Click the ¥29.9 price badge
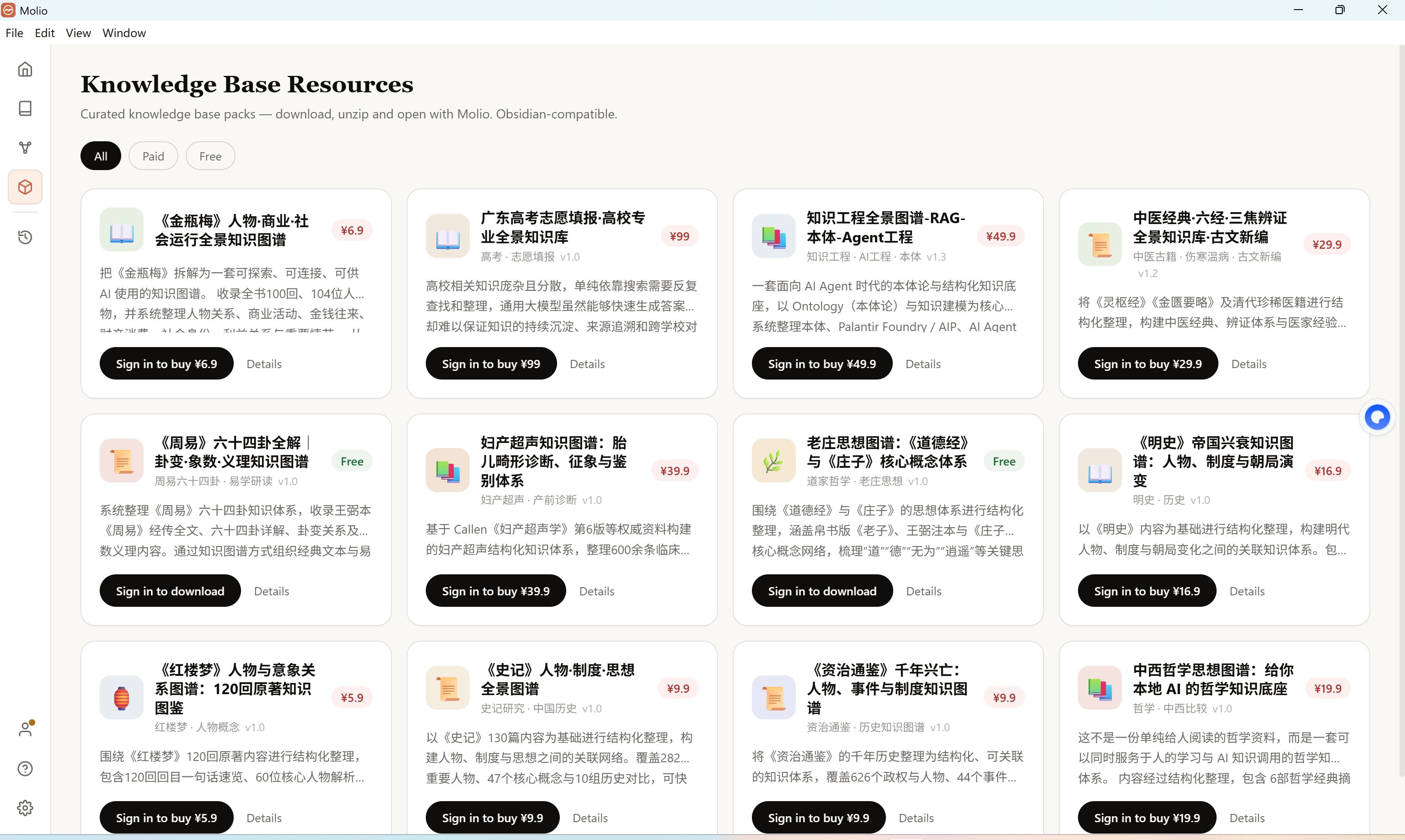Viewport: 1405px width, 840px height. [x=1327, y=244]
